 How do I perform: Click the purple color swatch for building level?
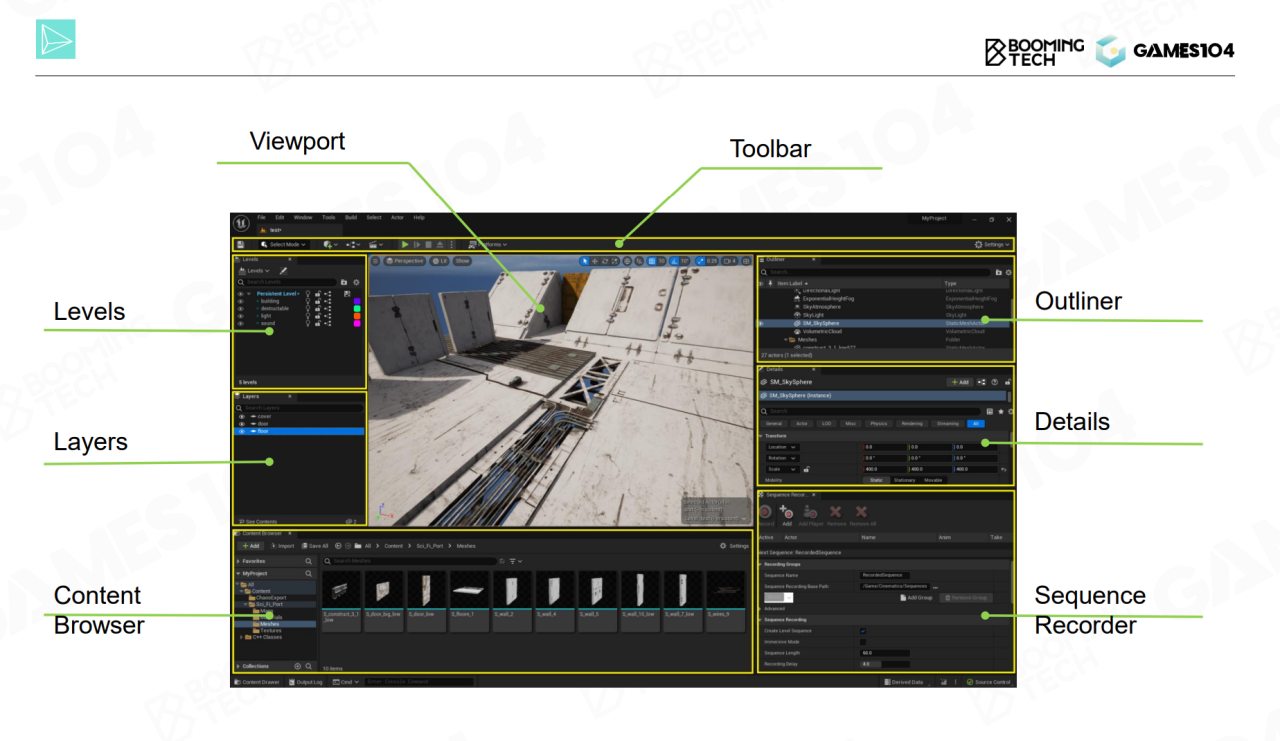(x=356, y=301)
